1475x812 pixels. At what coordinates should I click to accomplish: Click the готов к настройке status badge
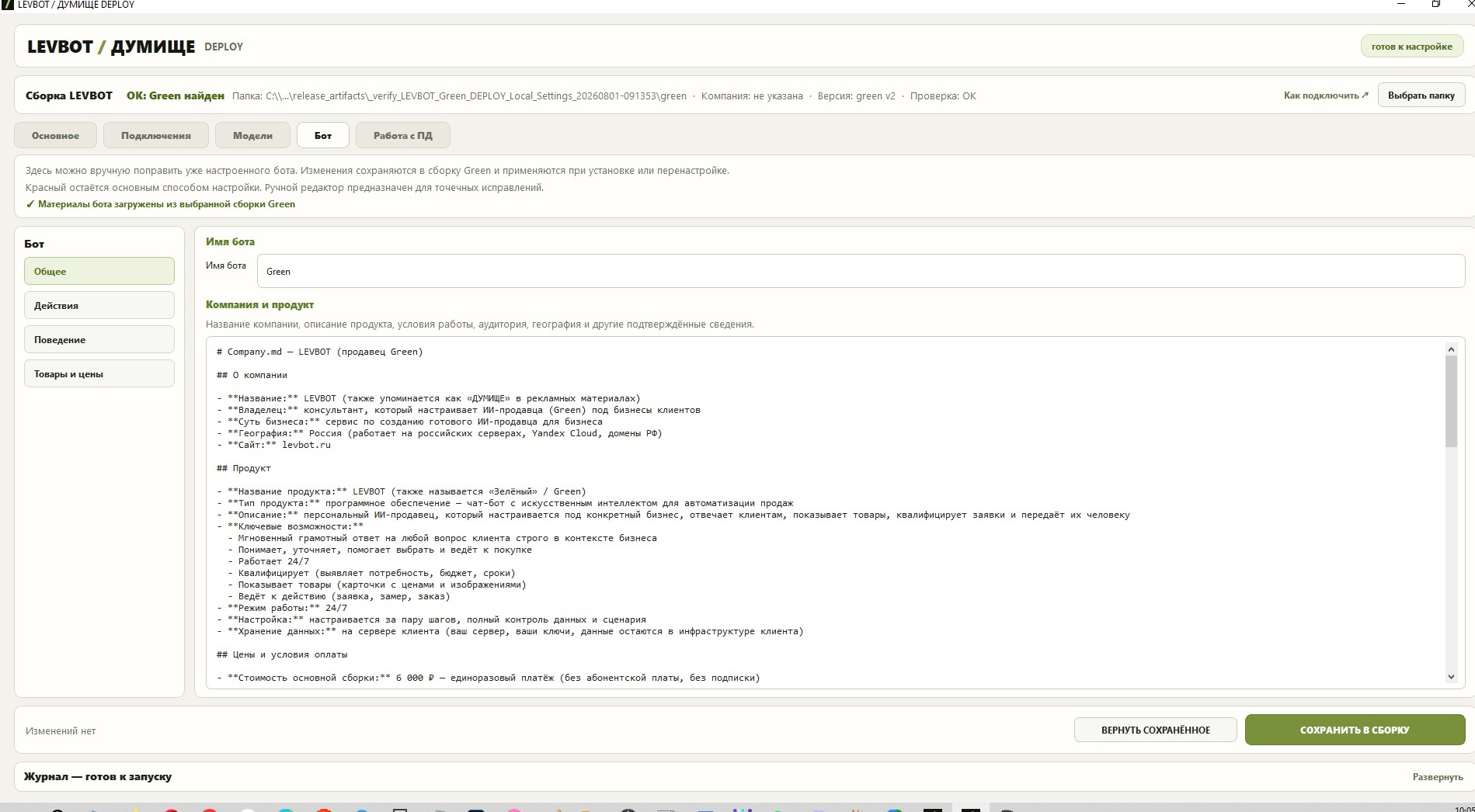pos(1412,47)
